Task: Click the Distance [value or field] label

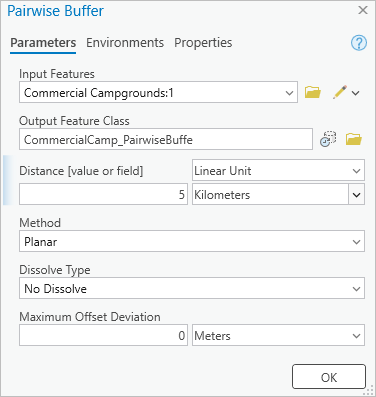Action: 81,171
